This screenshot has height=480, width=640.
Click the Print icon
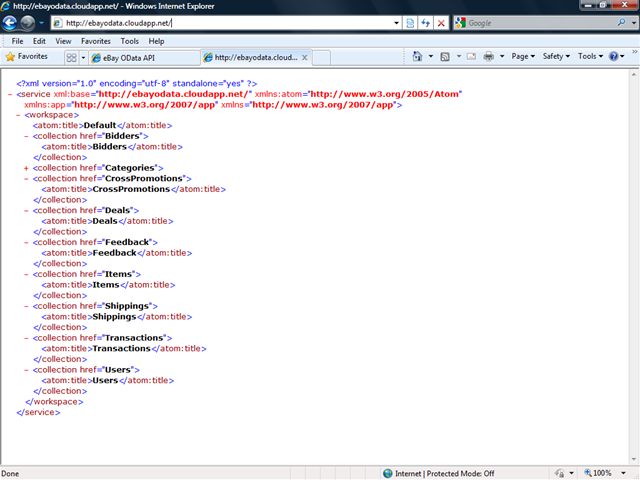489,56
